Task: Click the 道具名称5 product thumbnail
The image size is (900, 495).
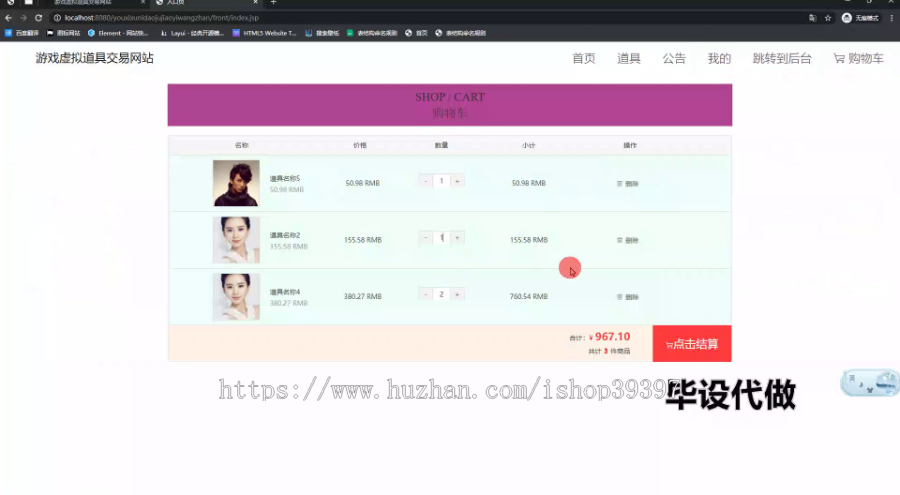Action: click(x=236, y=183)
